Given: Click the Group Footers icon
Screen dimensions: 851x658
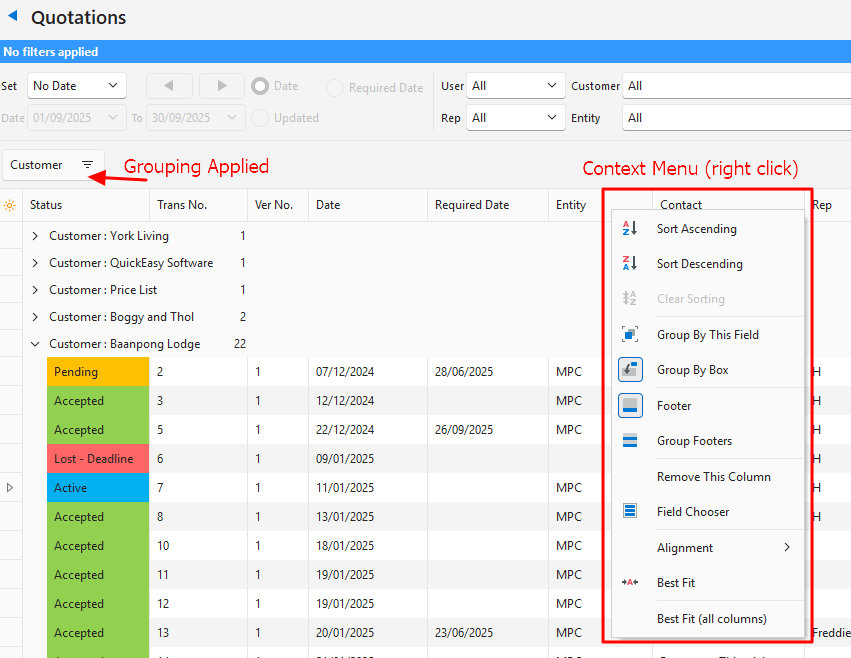Looking at the screenshot, I should (630, 441).
